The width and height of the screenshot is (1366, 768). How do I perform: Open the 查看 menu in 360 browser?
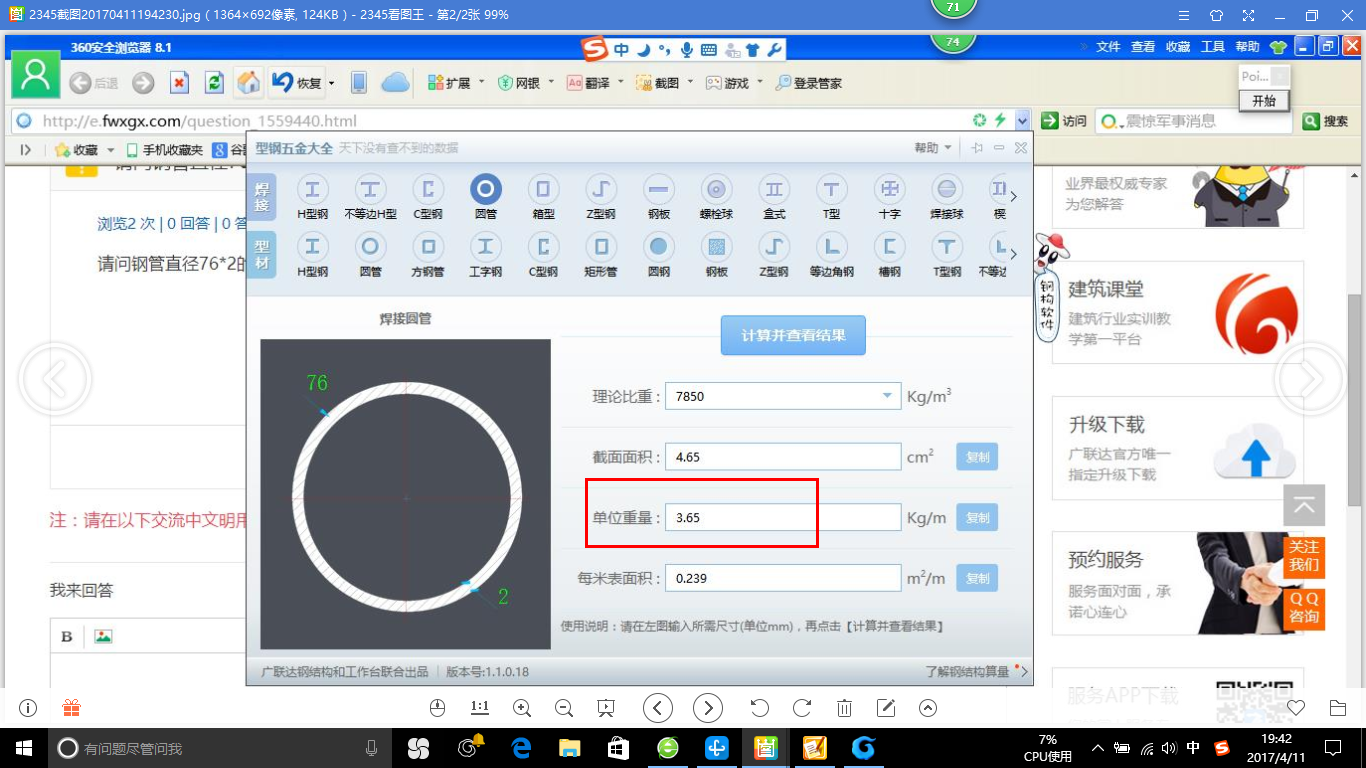click(1143, 47)
